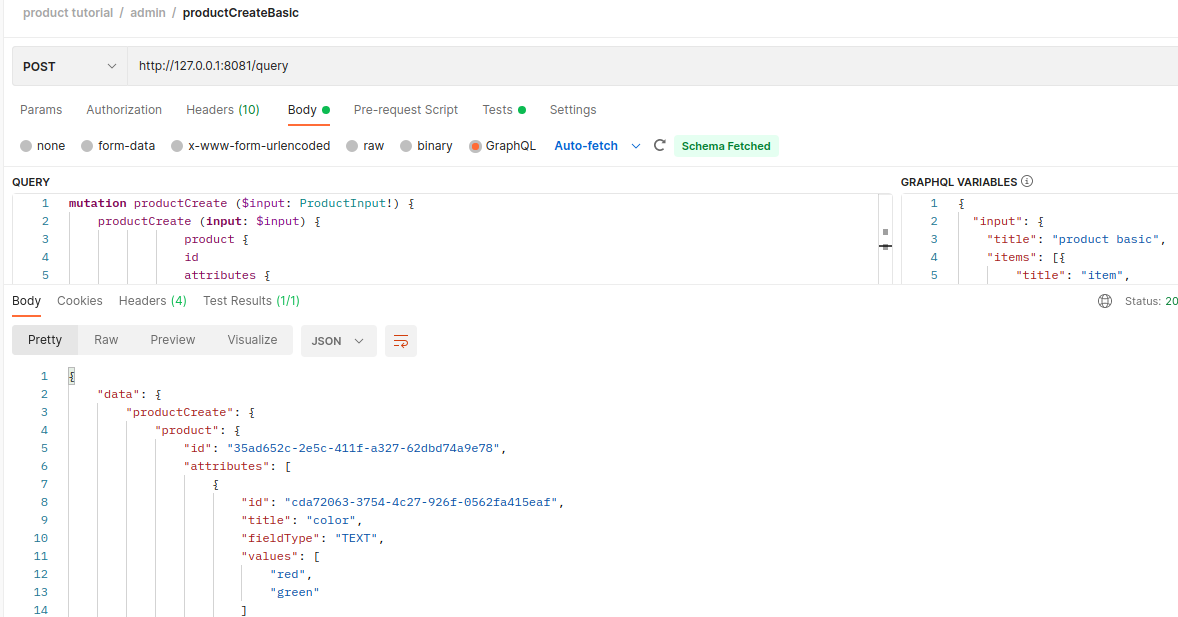Select the none body type radio

click(x=26, y=146)
